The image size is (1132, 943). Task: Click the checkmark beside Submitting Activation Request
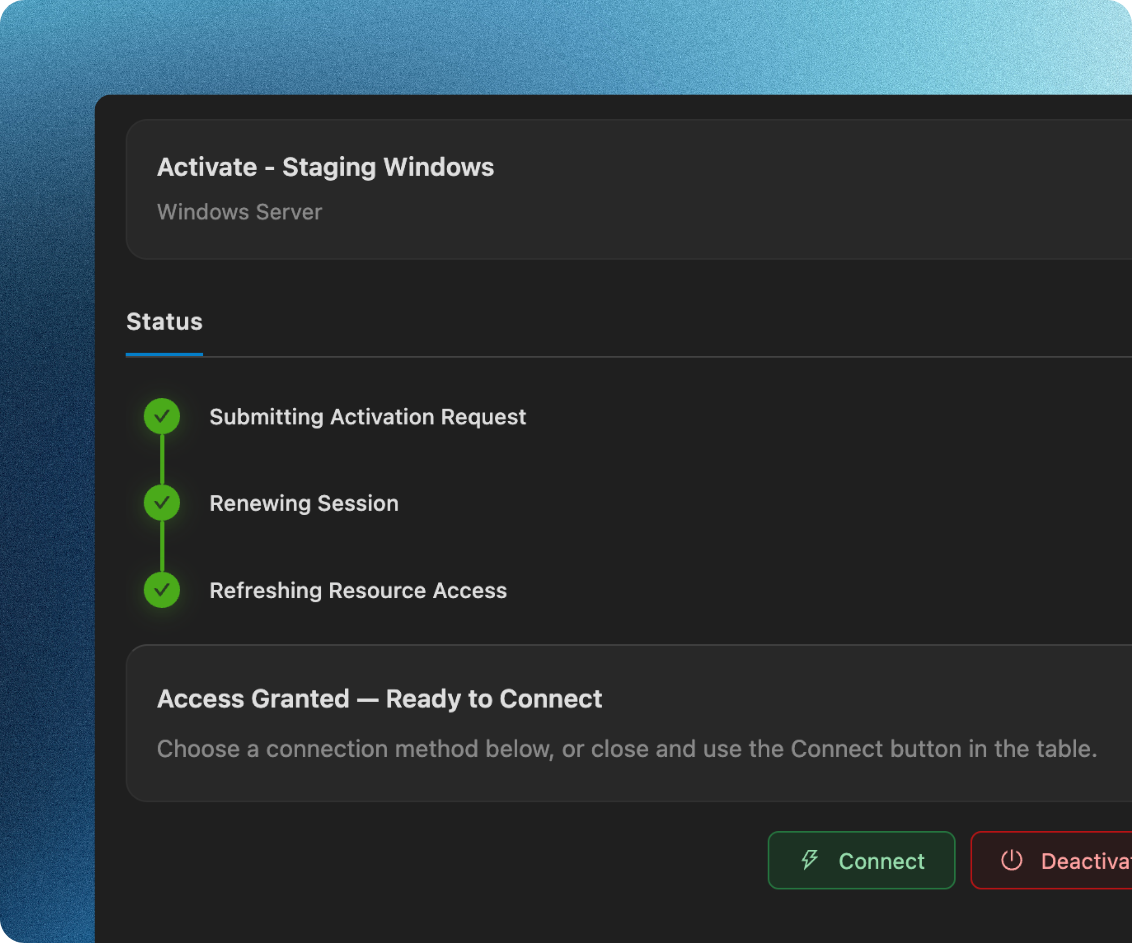162,416
